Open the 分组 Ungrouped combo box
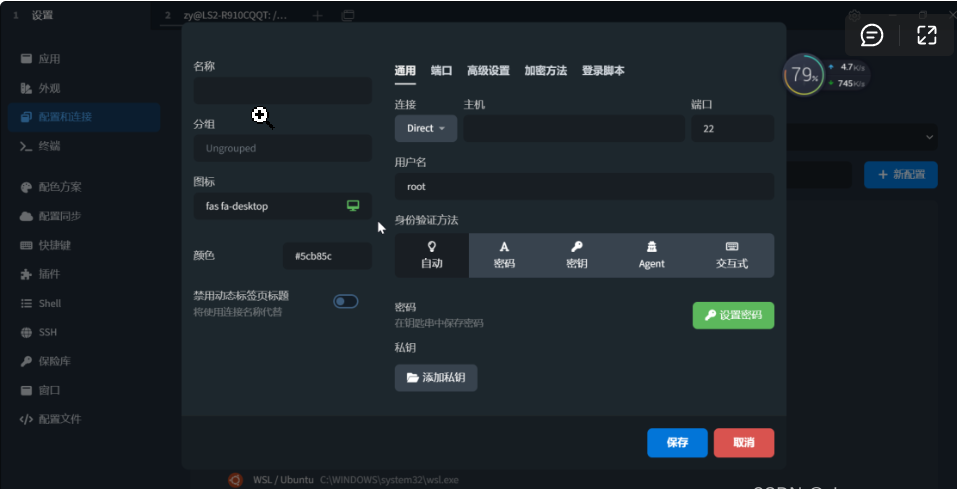957x489 pixels. point(283,148)
